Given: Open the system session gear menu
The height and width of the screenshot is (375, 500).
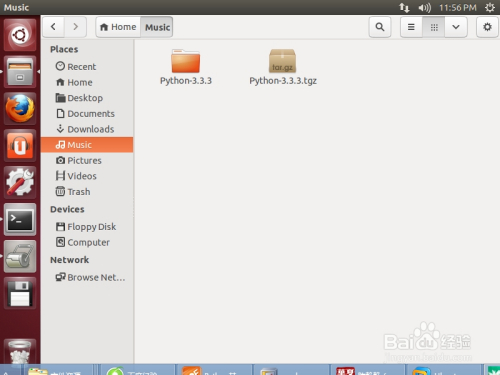Looking at the screenshot, I should tap(490, 7).
